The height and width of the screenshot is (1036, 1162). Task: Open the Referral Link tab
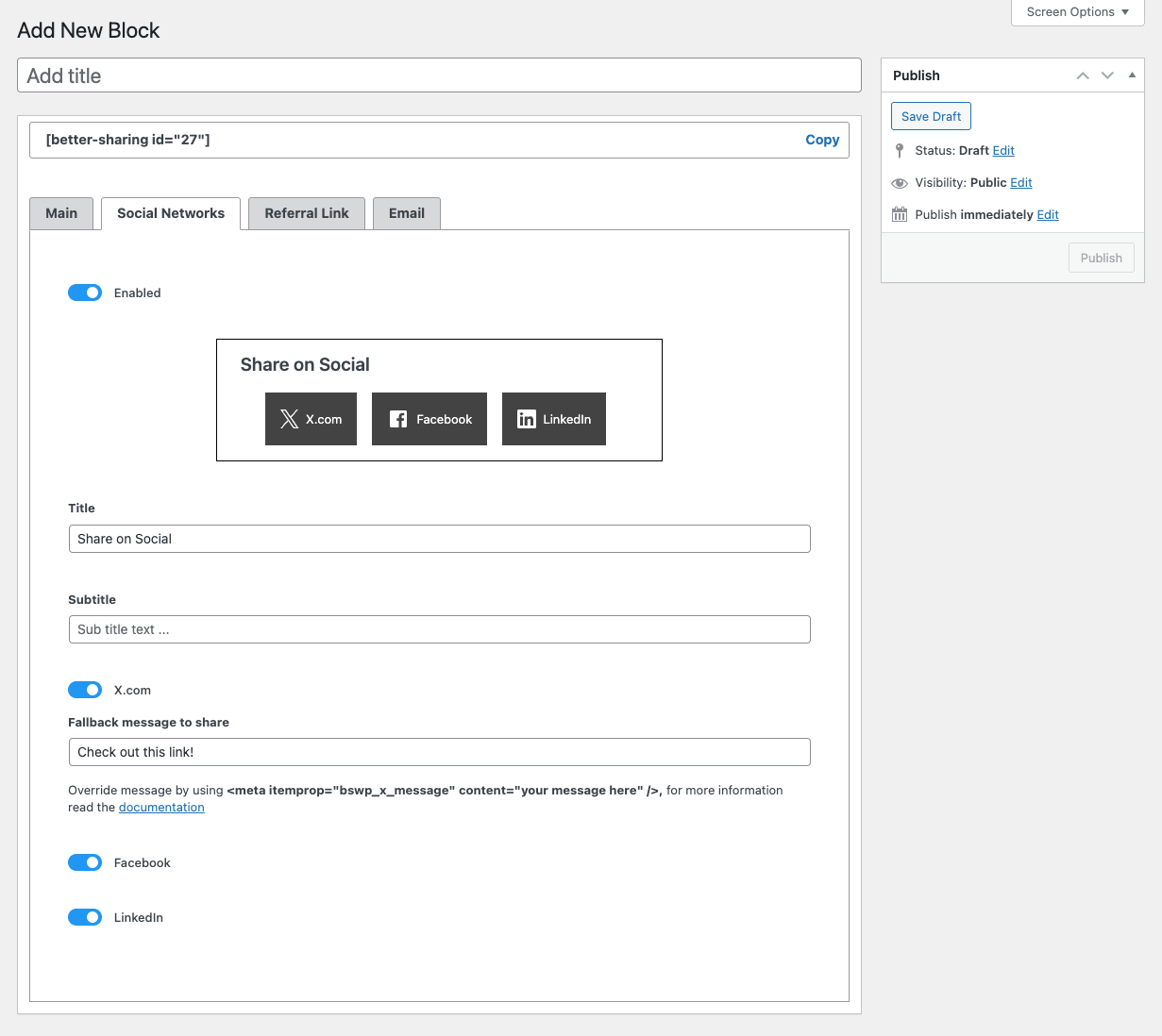[x=307, y=213]
